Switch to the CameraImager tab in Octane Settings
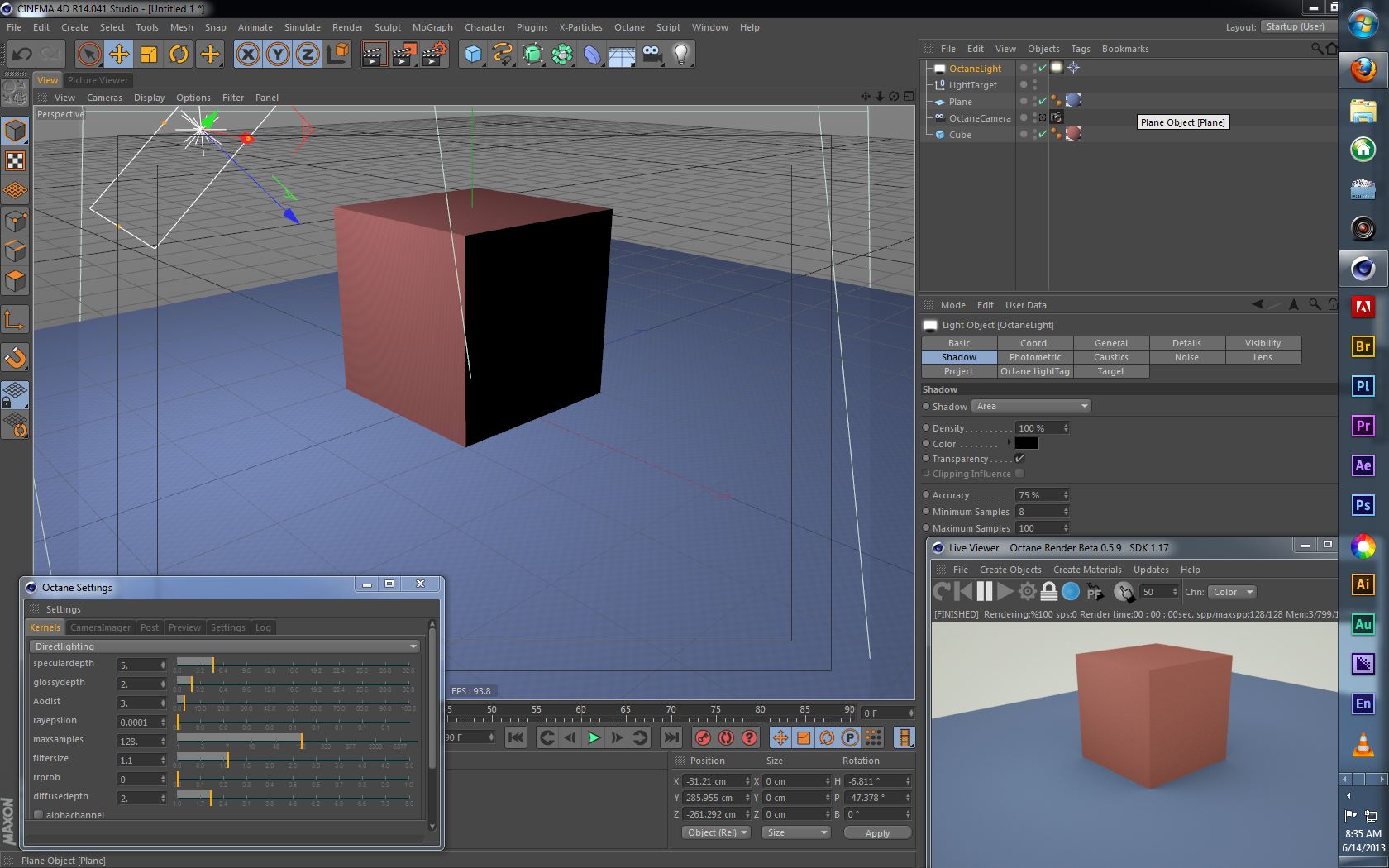Screen dimensions: 1389x868 tap(100, 627)
